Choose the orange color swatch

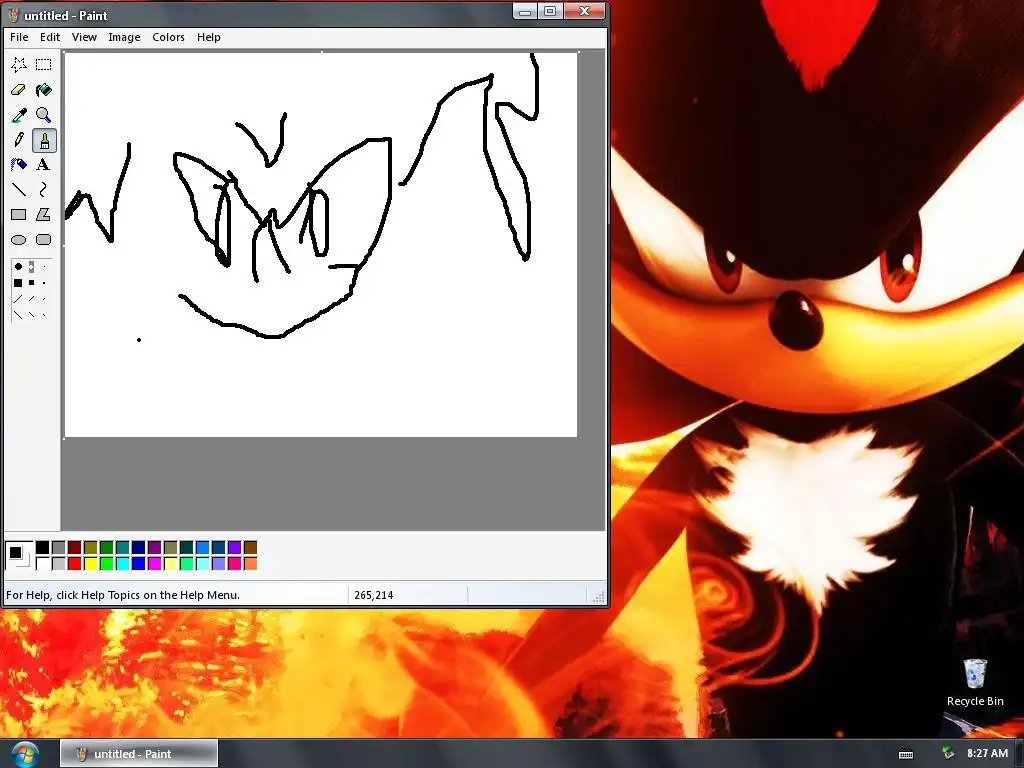(251, 563)
